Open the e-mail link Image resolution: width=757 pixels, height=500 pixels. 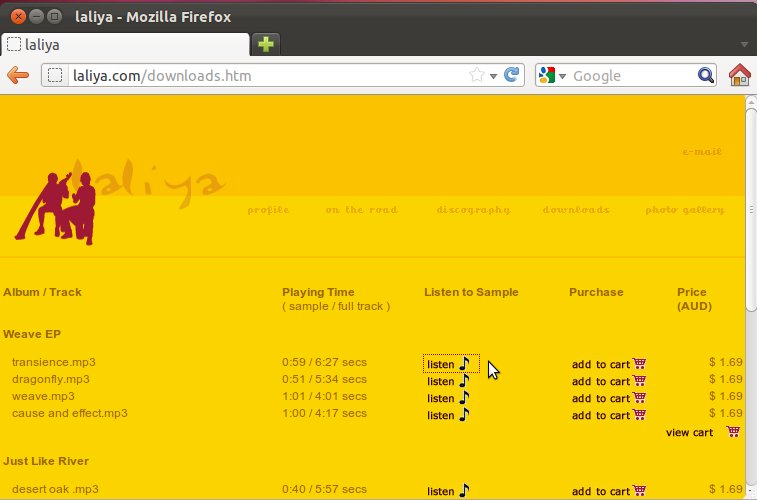702,152
